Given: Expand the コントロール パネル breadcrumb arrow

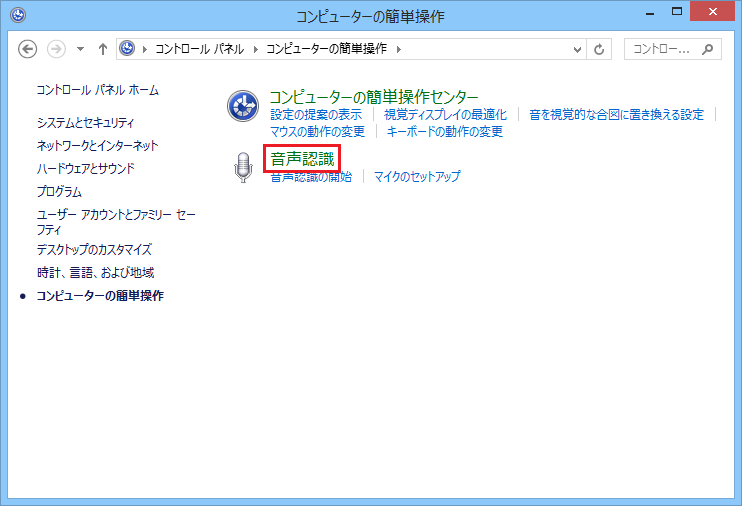Looking at the screenshot, I should (258, 49).
